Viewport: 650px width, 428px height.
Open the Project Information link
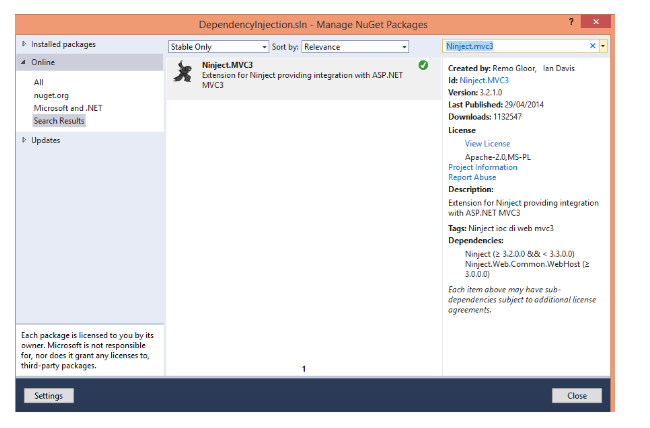(483, 167)
